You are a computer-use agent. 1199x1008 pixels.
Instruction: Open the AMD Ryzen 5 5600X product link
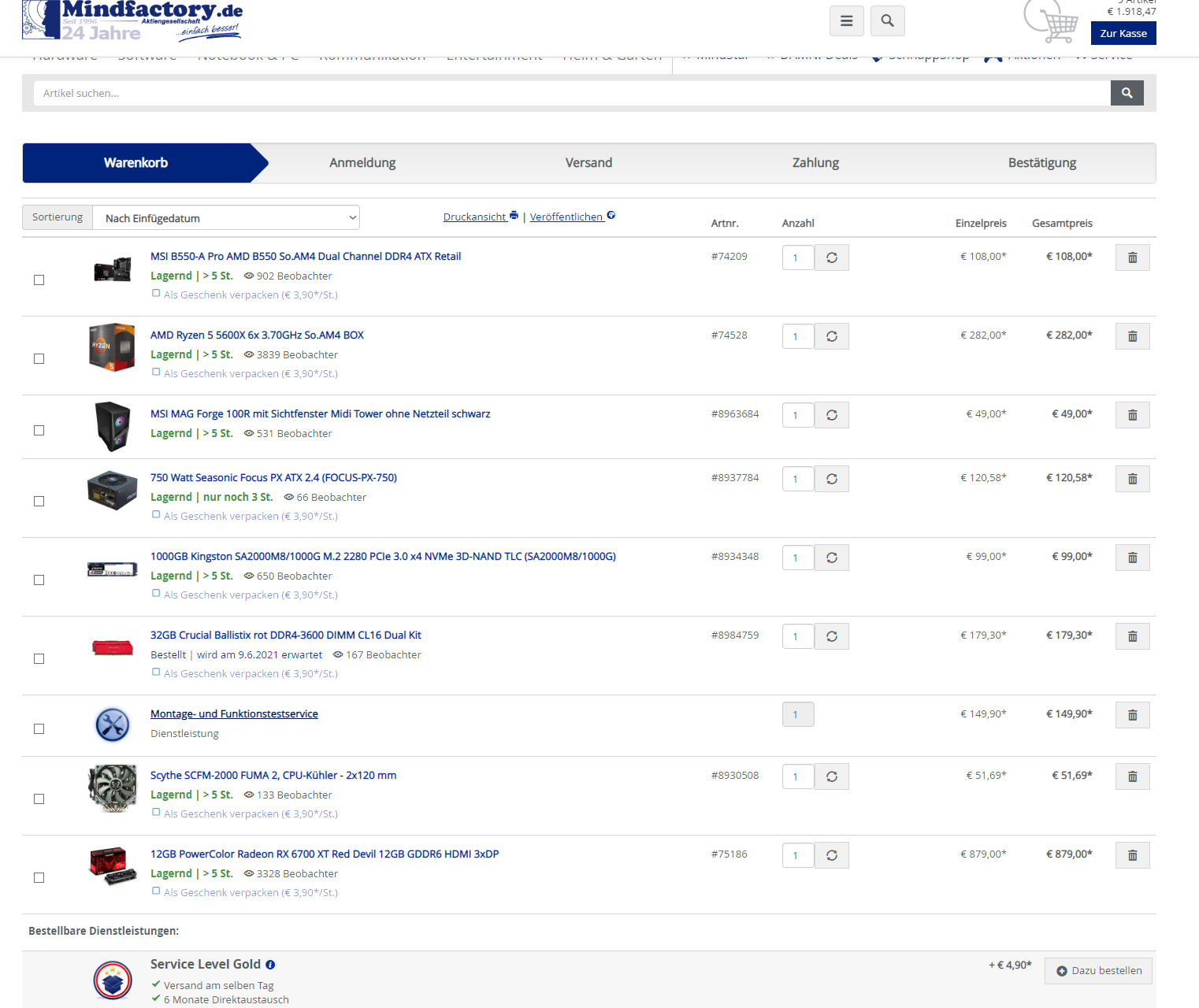(257, 335)
